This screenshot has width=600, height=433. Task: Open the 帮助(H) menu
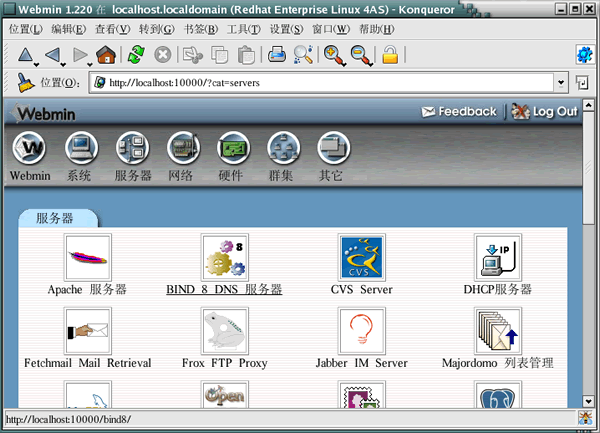click(x=377, y=29)
